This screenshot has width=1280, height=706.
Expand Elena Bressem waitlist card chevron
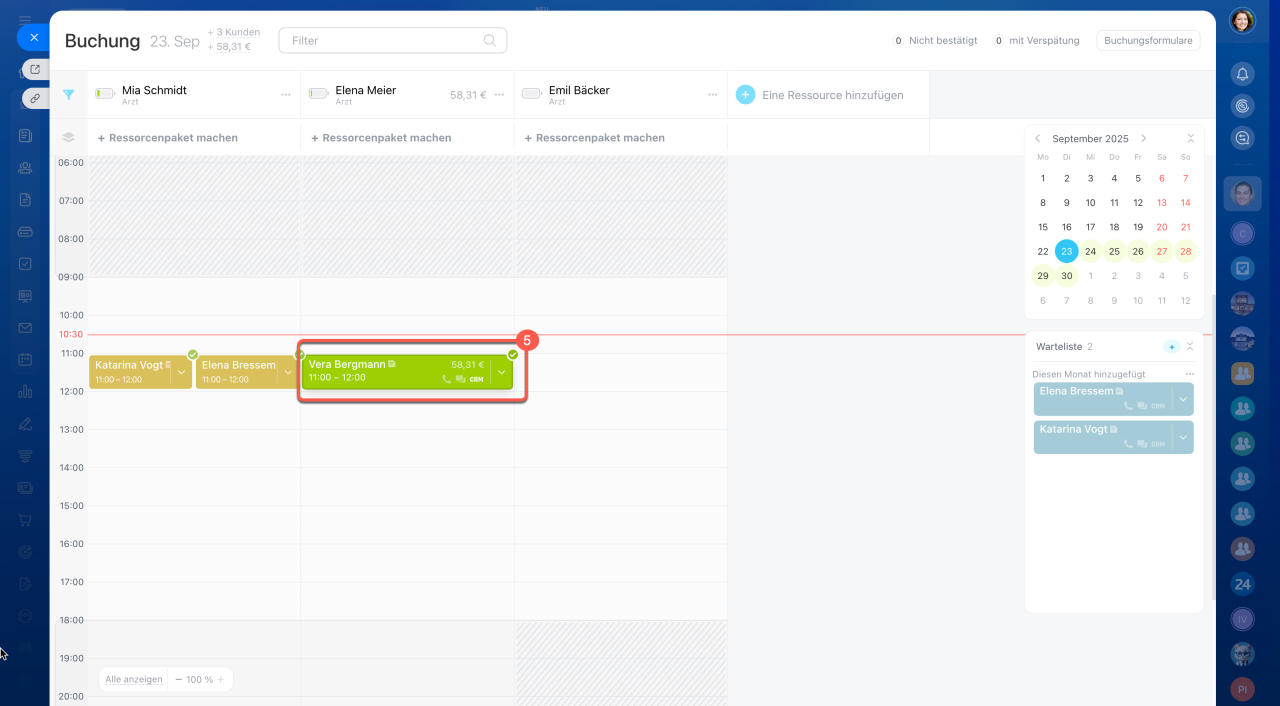[1183, 399]
